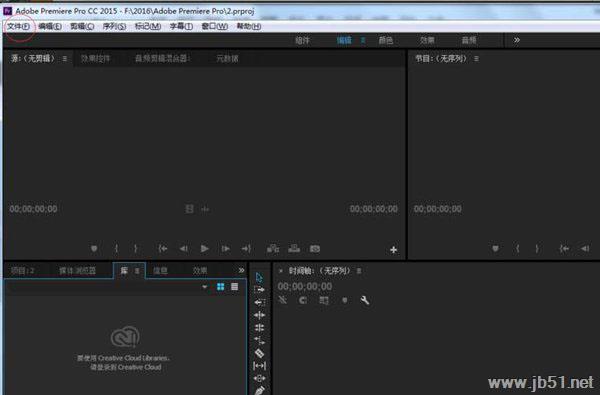Open the 帮助(H) menu

249,26
